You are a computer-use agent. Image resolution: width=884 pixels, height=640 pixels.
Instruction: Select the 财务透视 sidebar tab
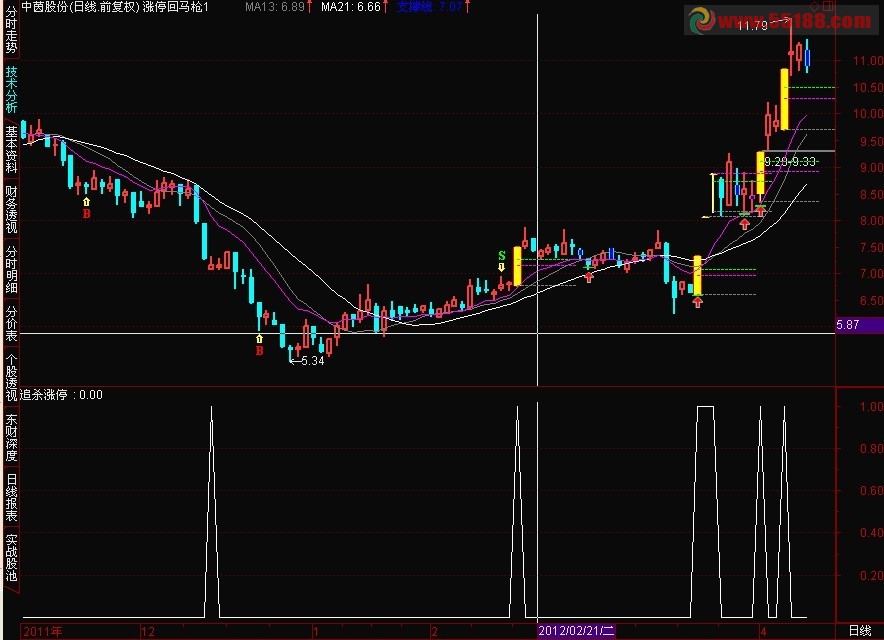coord(11,209)
